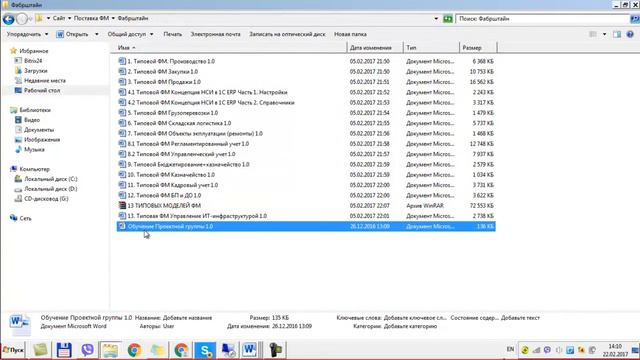Click the icon of 11. Типовой ФМ Кадровый учет
Viewport: 640px width, 360px height.
[x=122, y=185]
